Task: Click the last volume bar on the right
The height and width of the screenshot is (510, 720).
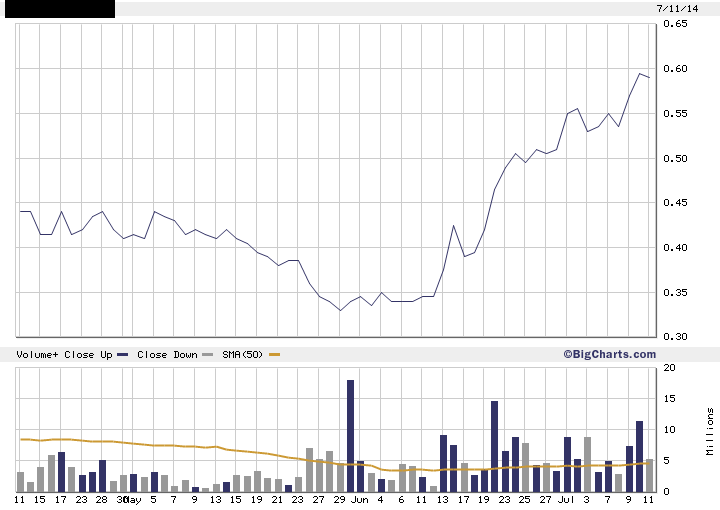Action: coord(649,475)
